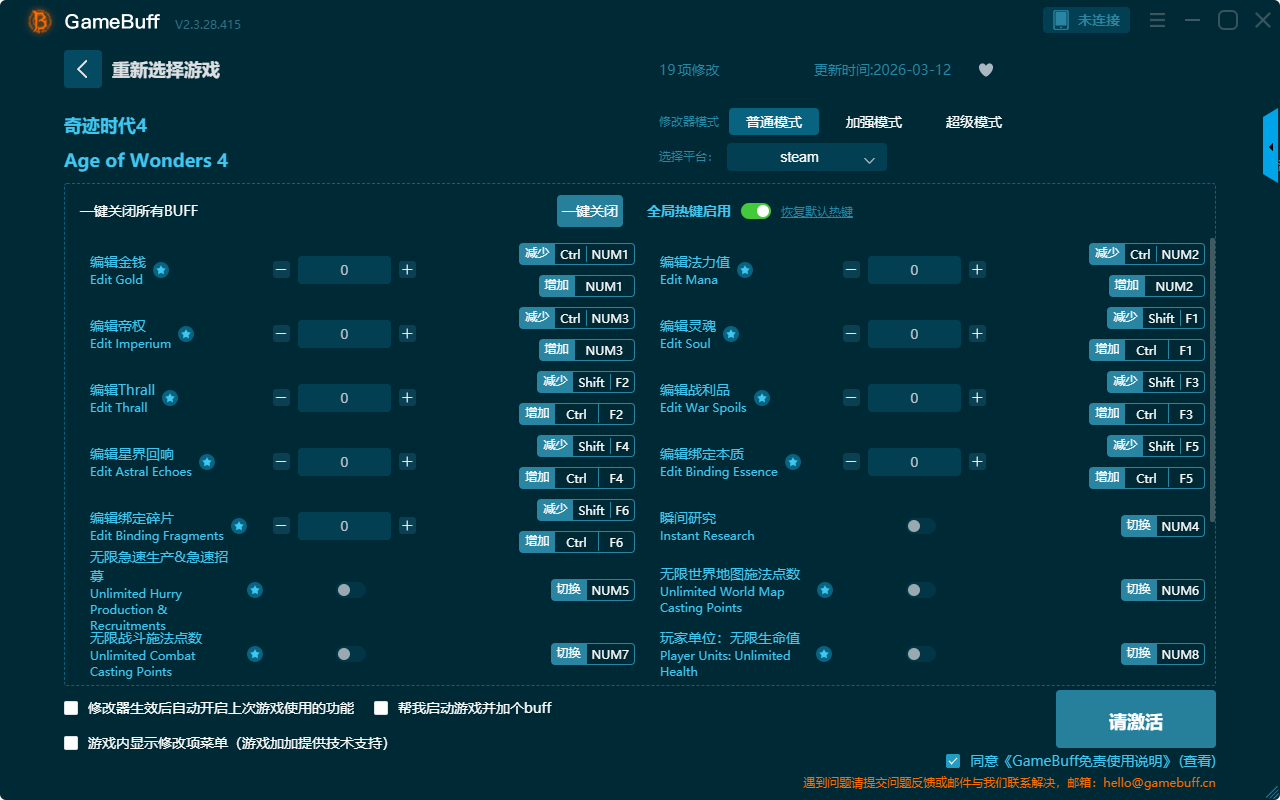
Task: Decrease Edit Thrall value with minus
Action: tap(281, 398)
